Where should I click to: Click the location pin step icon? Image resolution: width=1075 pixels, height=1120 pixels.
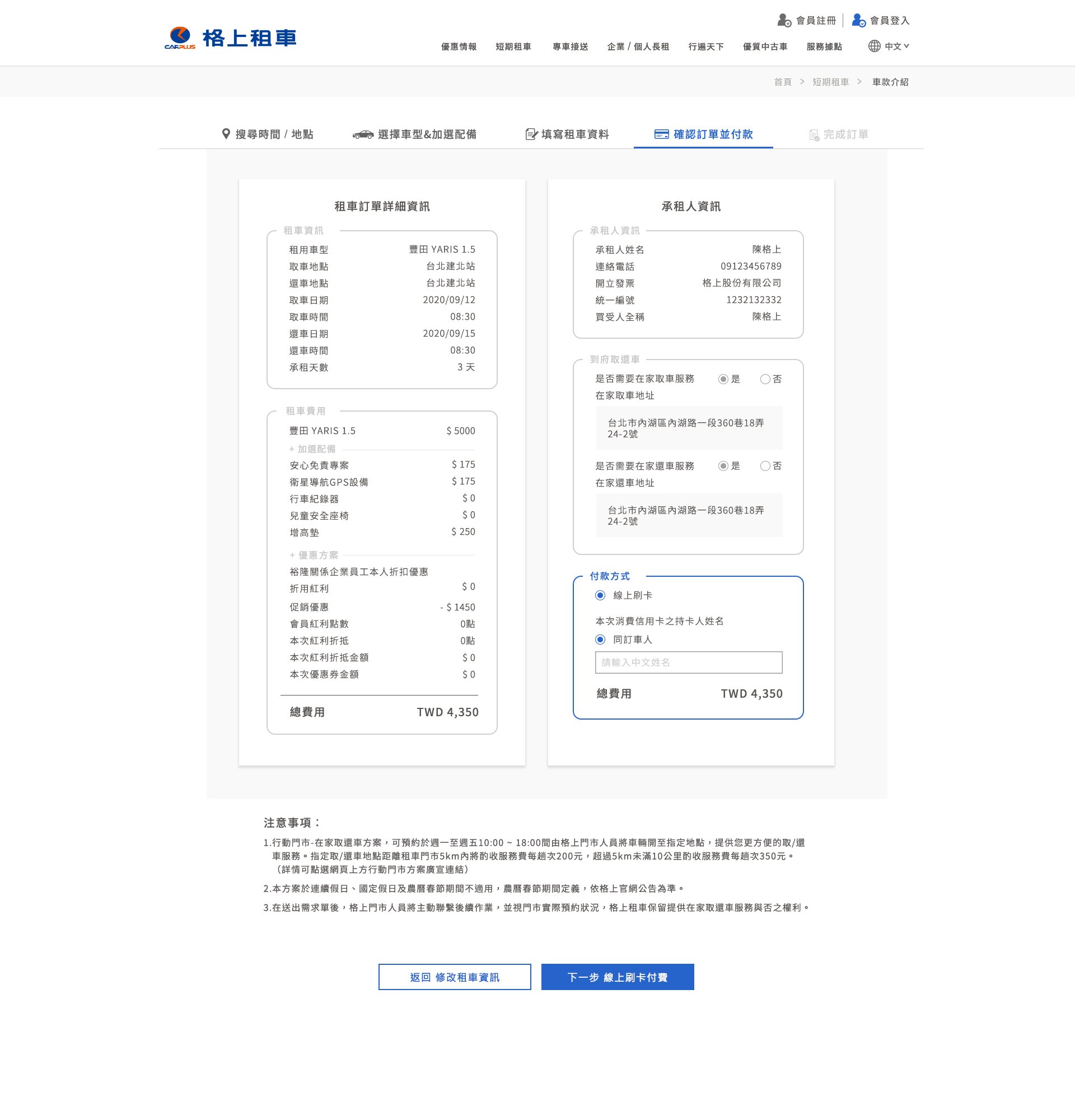coord(226,134)
